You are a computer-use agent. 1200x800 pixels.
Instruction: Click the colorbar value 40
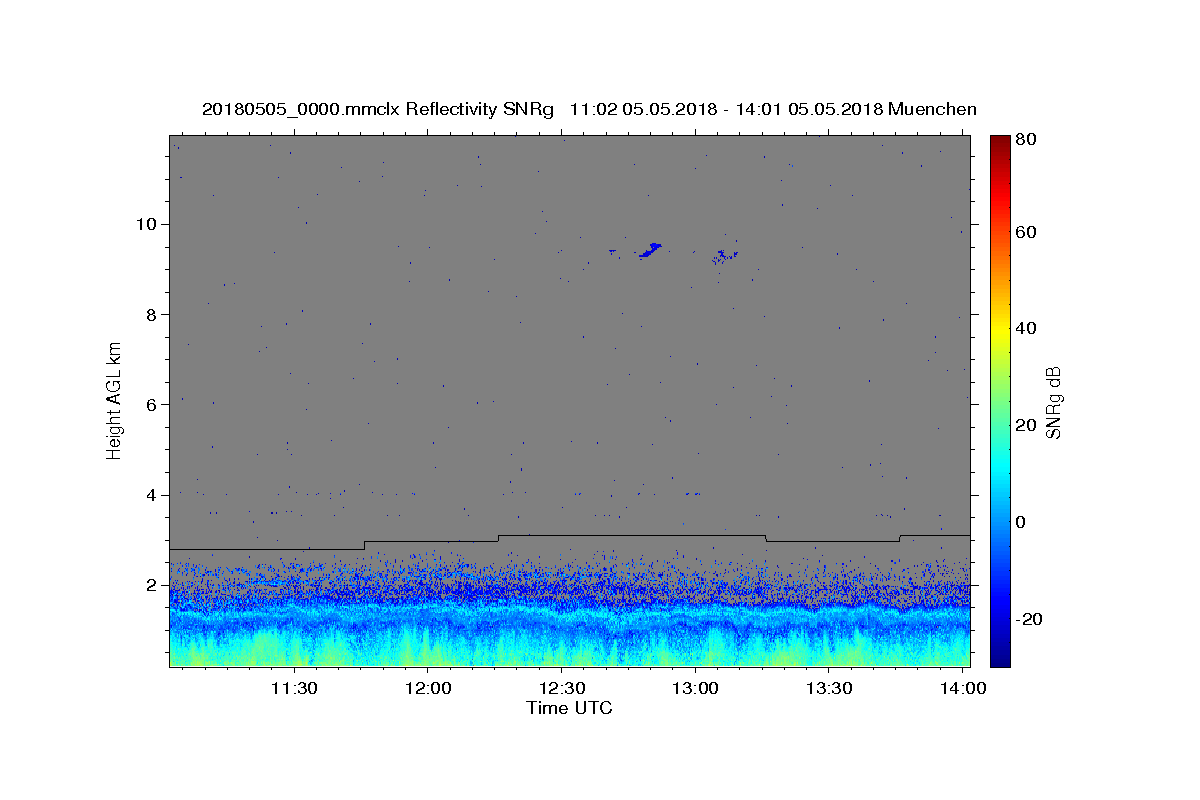pos(1025,328)
